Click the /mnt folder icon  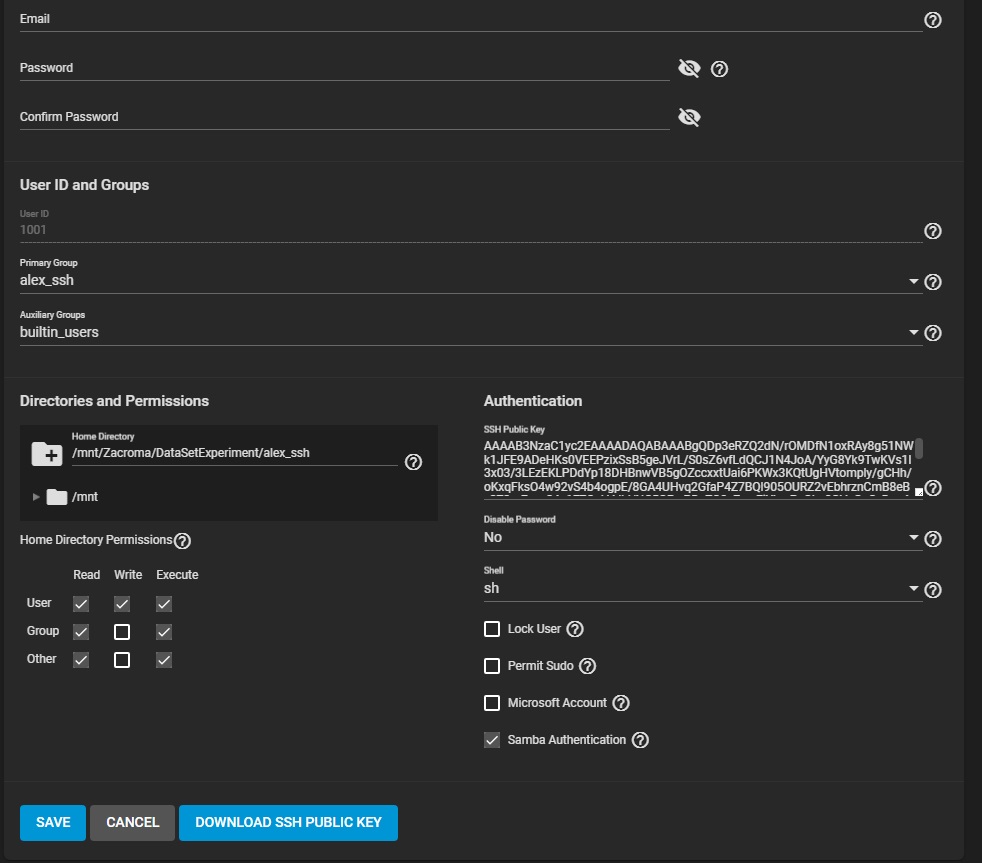click(57, 497)
